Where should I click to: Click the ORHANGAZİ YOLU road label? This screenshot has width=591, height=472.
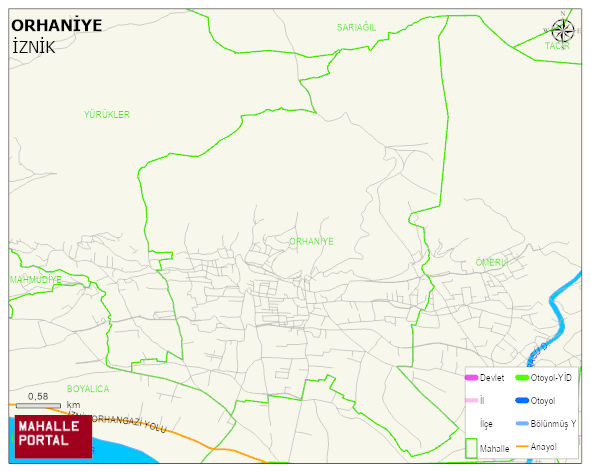point(129,424)
